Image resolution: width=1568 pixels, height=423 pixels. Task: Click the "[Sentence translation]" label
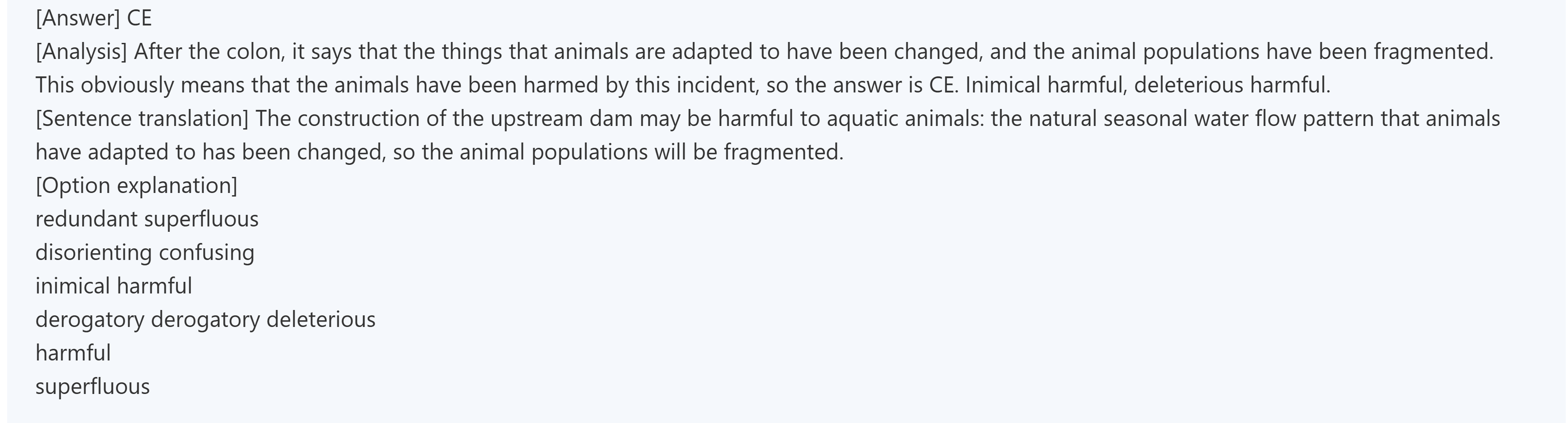(142, 119)
